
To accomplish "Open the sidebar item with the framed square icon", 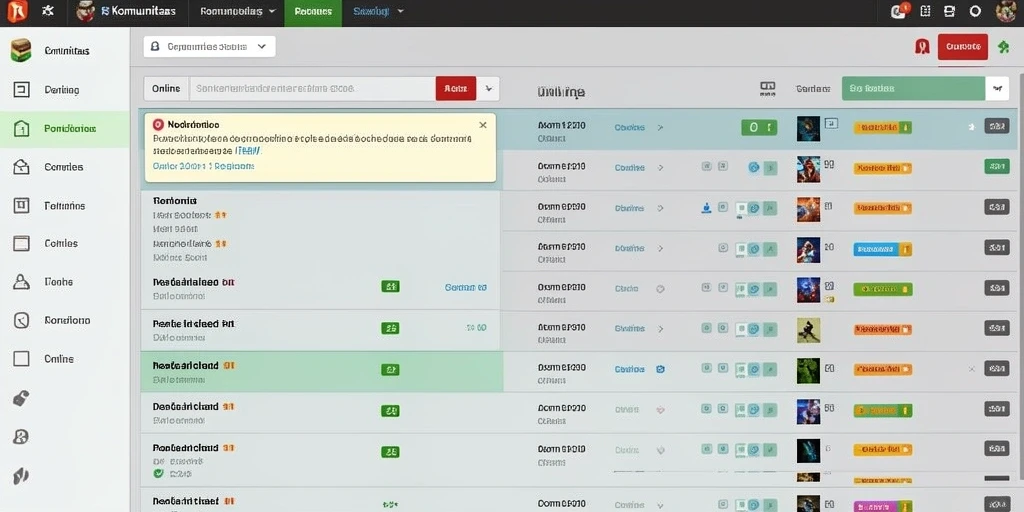I will coord(65,206).
